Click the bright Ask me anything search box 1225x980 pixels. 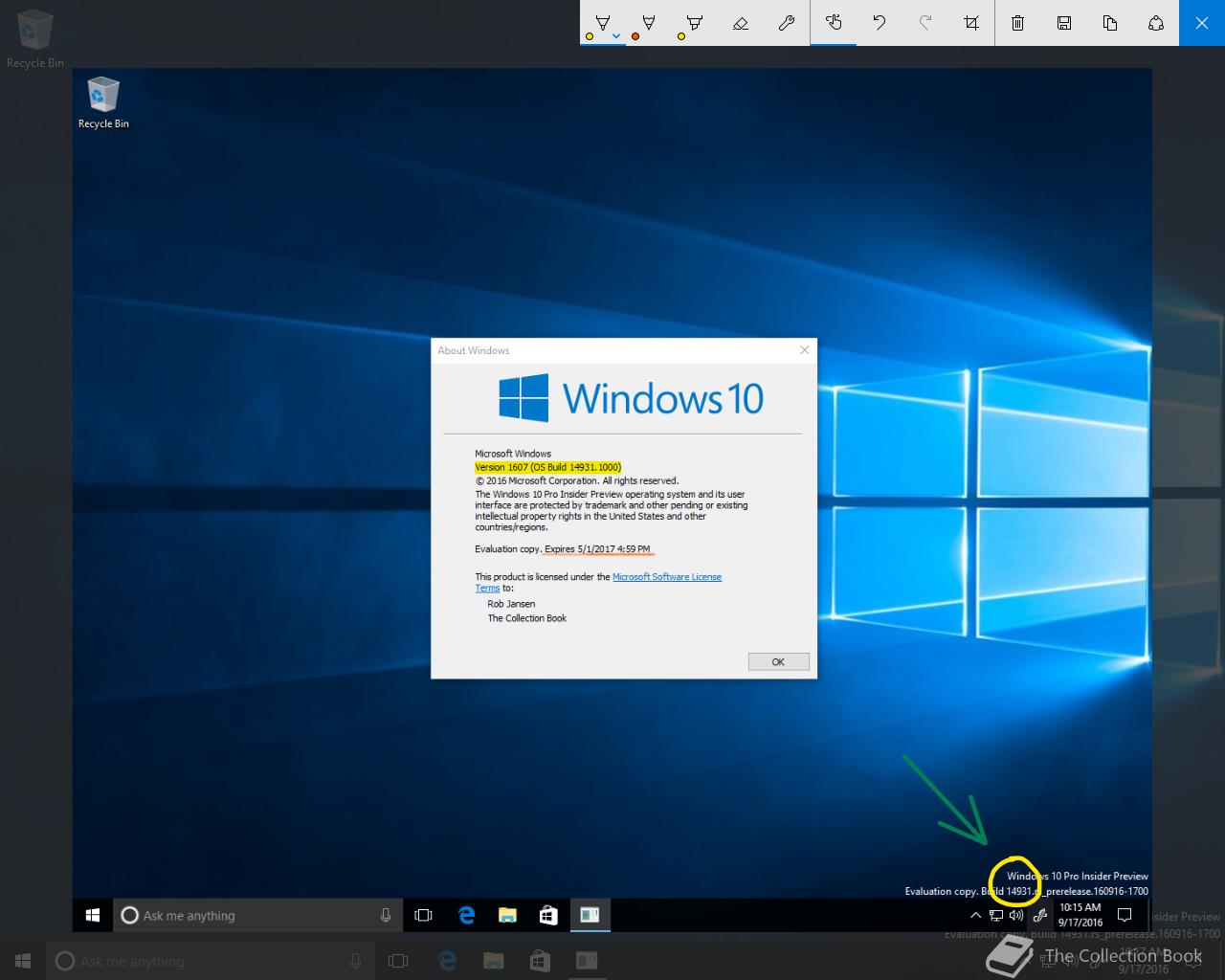pyautogui.click(x=257, y=915)
